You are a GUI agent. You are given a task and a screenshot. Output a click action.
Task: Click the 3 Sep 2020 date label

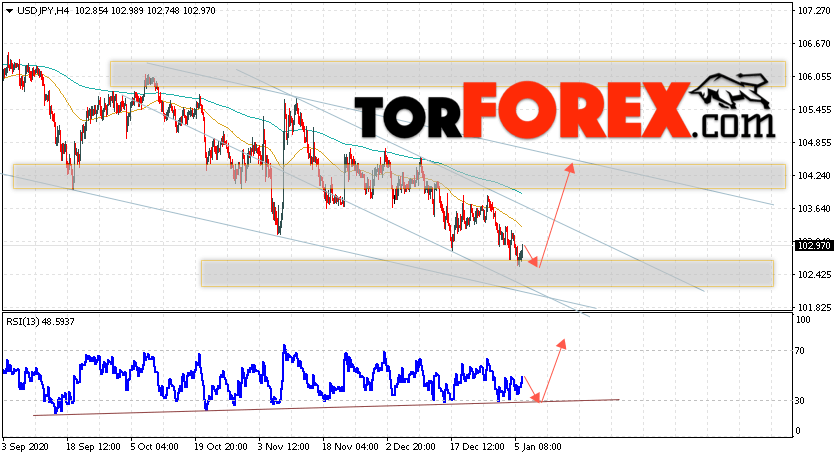[x=25, y=446]
